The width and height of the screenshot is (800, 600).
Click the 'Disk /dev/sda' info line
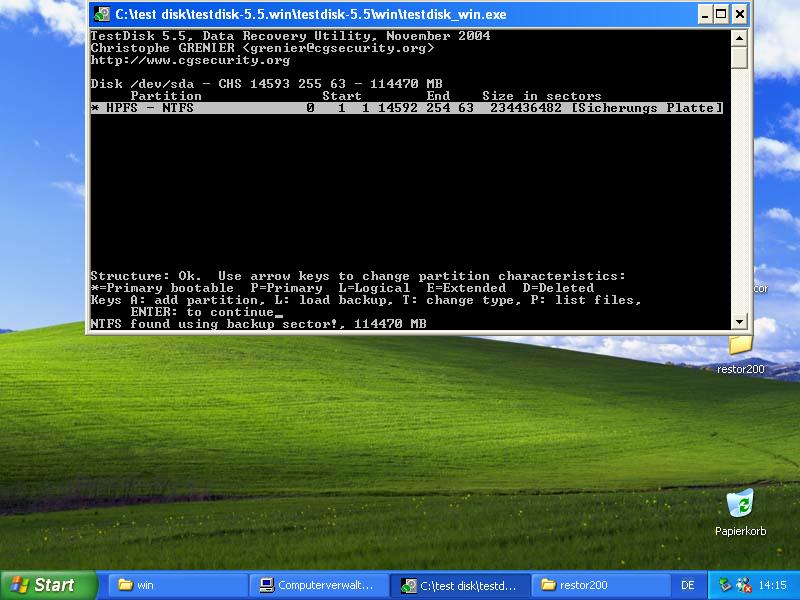(x=266, y=84)
